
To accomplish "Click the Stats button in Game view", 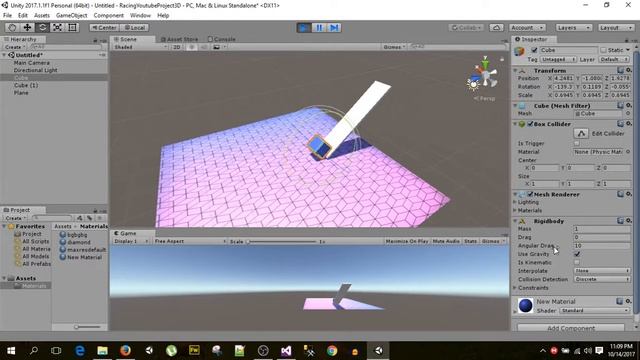I will coord(470,241).
